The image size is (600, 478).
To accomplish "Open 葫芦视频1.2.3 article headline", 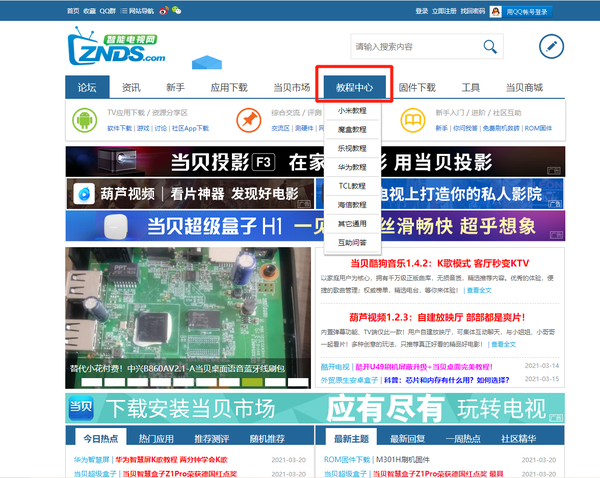I will tap(437, 317).
